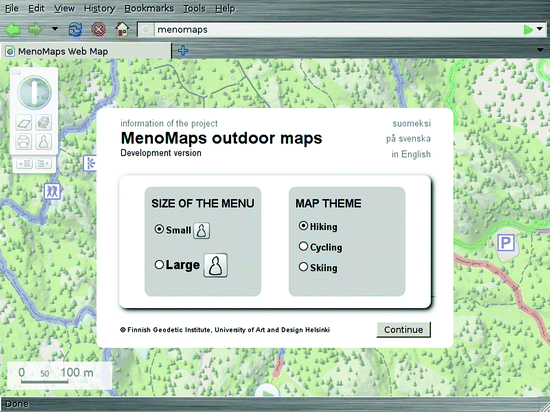Image resolution: width=550 pixels, height=412 pixels.
Task: Click the single map sheet icon
Action: pyautogui.click(x=24, y=123)
